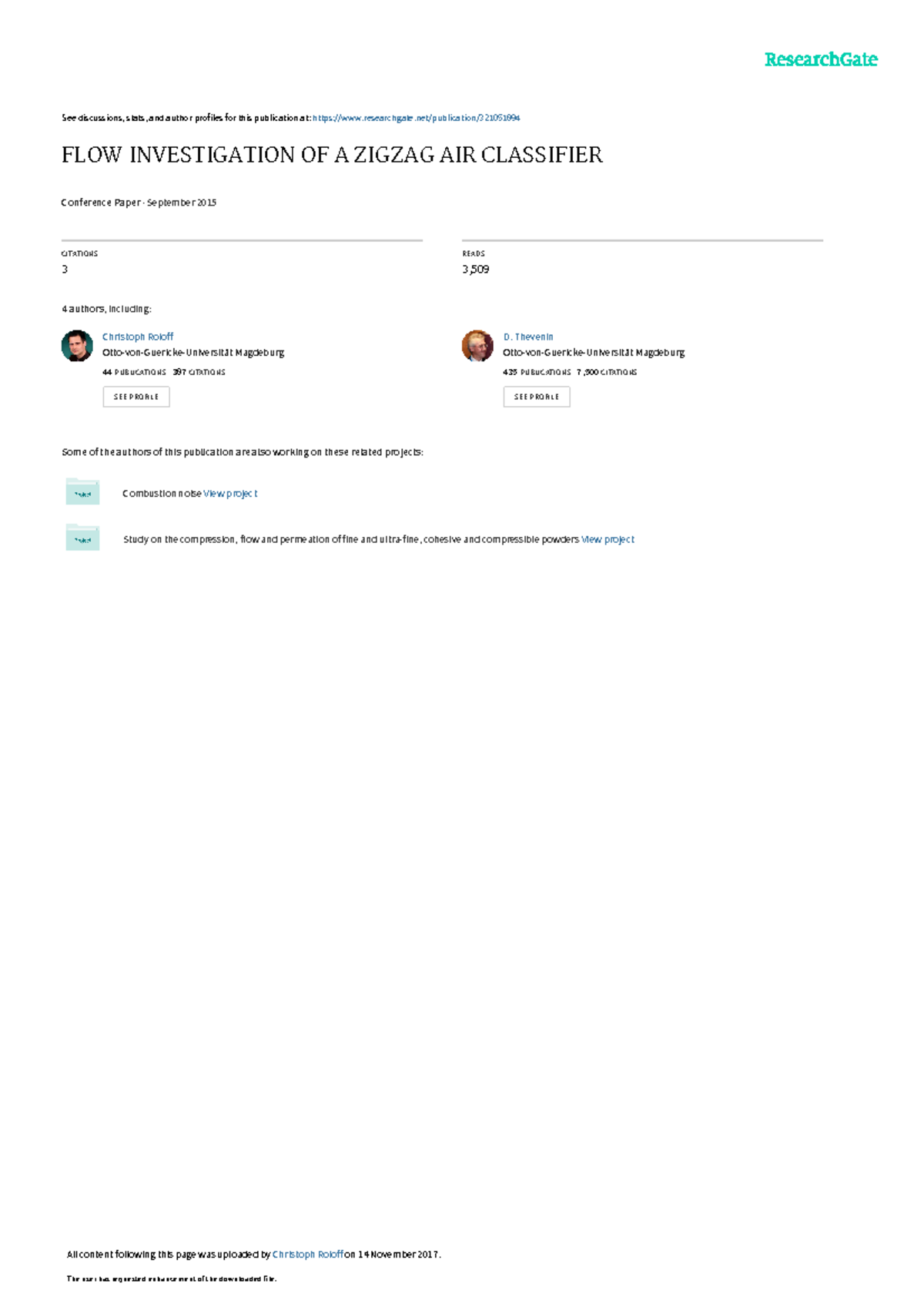Click D. Thevenin's profile photo
Viewport: 924px width, 1307px height.
click(x=477, y=346)
